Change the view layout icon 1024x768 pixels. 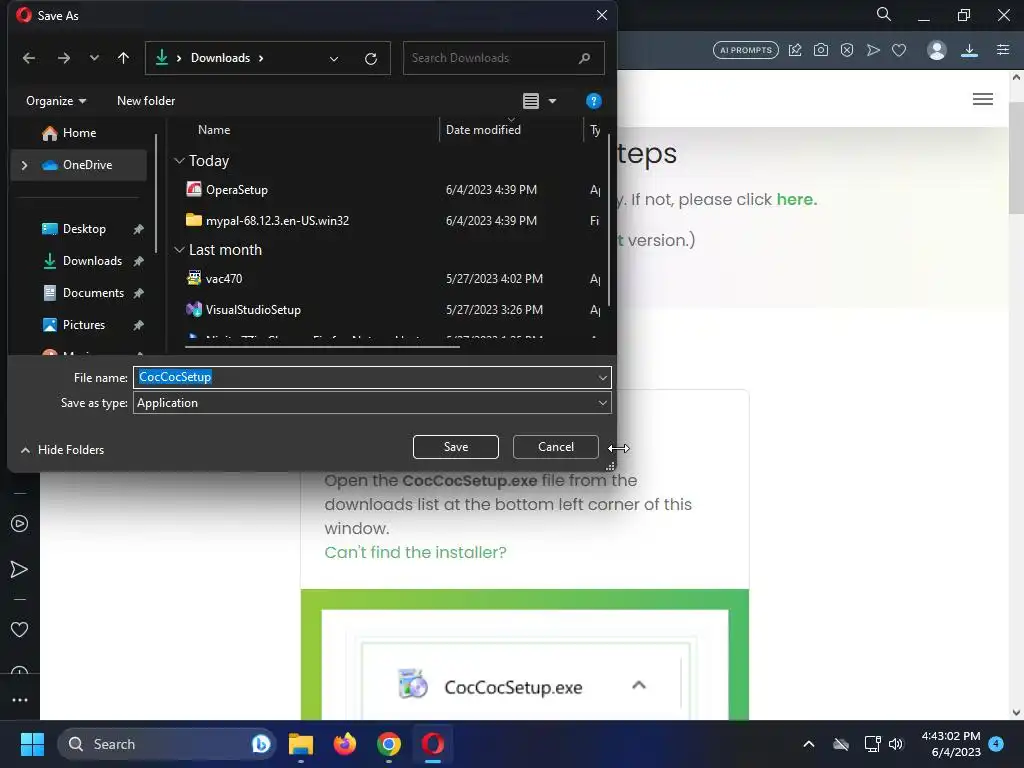coord(531,101)
